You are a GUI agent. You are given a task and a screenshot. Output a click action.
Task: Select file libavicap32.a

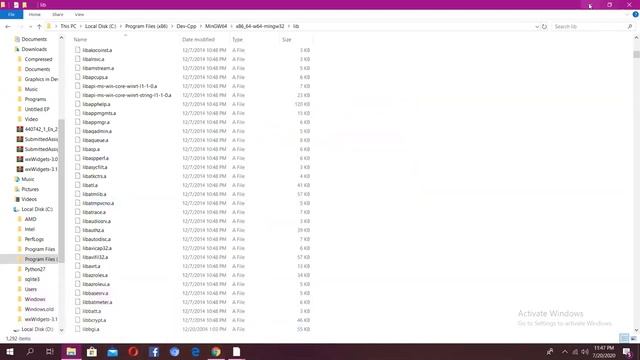97,248
